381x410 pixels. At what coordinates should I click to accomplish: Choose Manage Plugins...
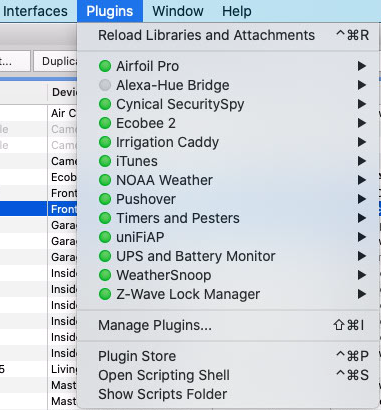228,325
